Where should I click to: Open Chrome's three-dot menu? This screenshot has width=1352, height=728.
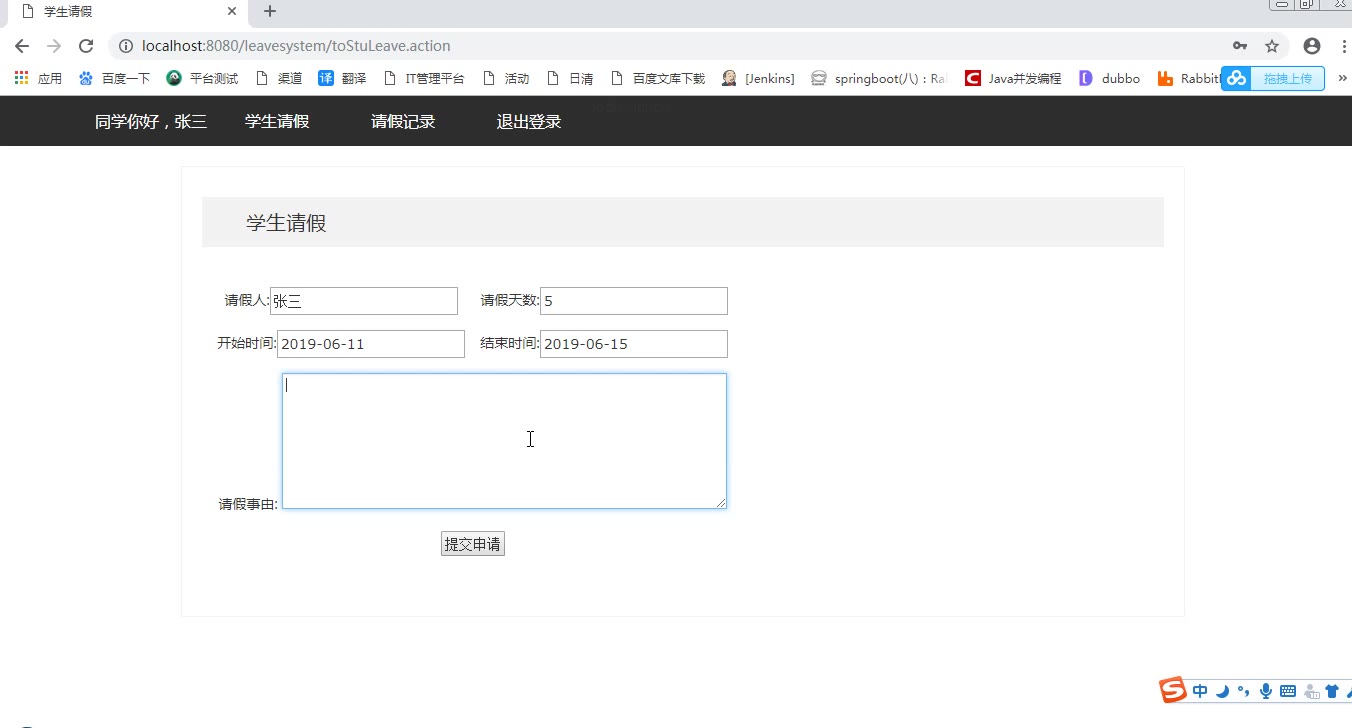coord(1344,46)
